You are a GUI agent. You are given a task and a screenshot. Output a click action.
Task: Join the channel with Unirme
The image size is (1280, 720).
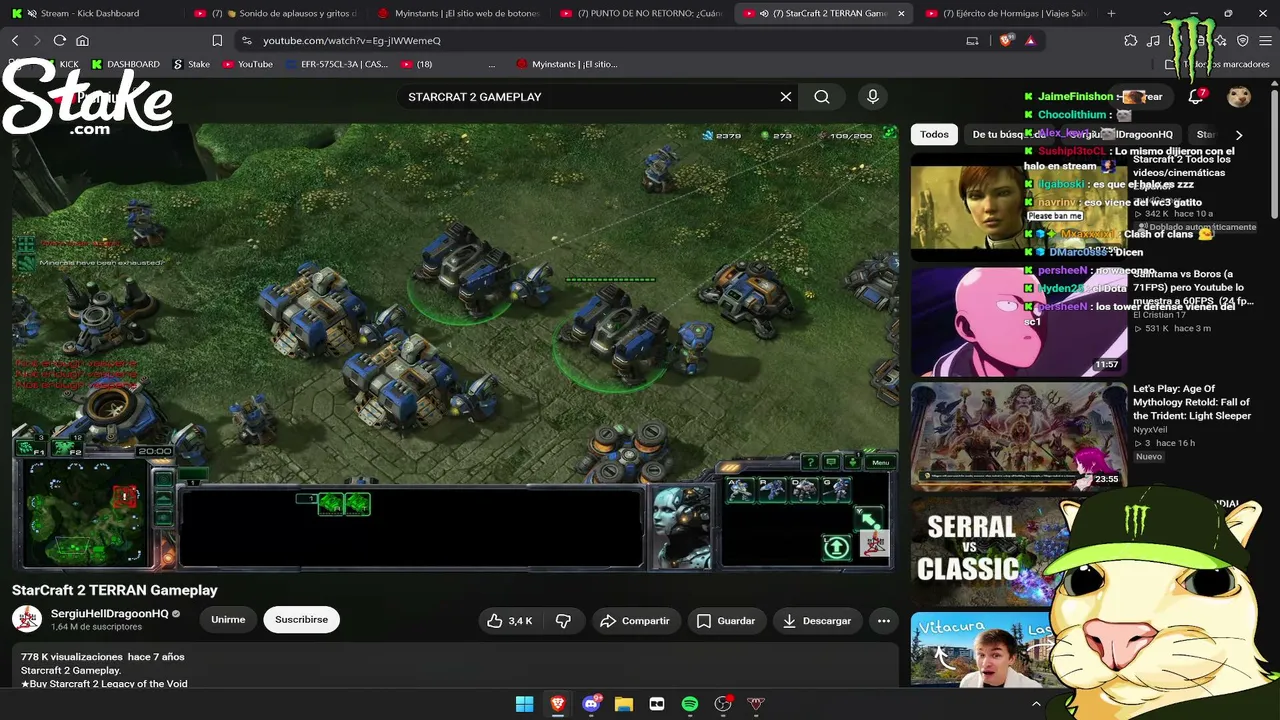(x=228, y=620)
